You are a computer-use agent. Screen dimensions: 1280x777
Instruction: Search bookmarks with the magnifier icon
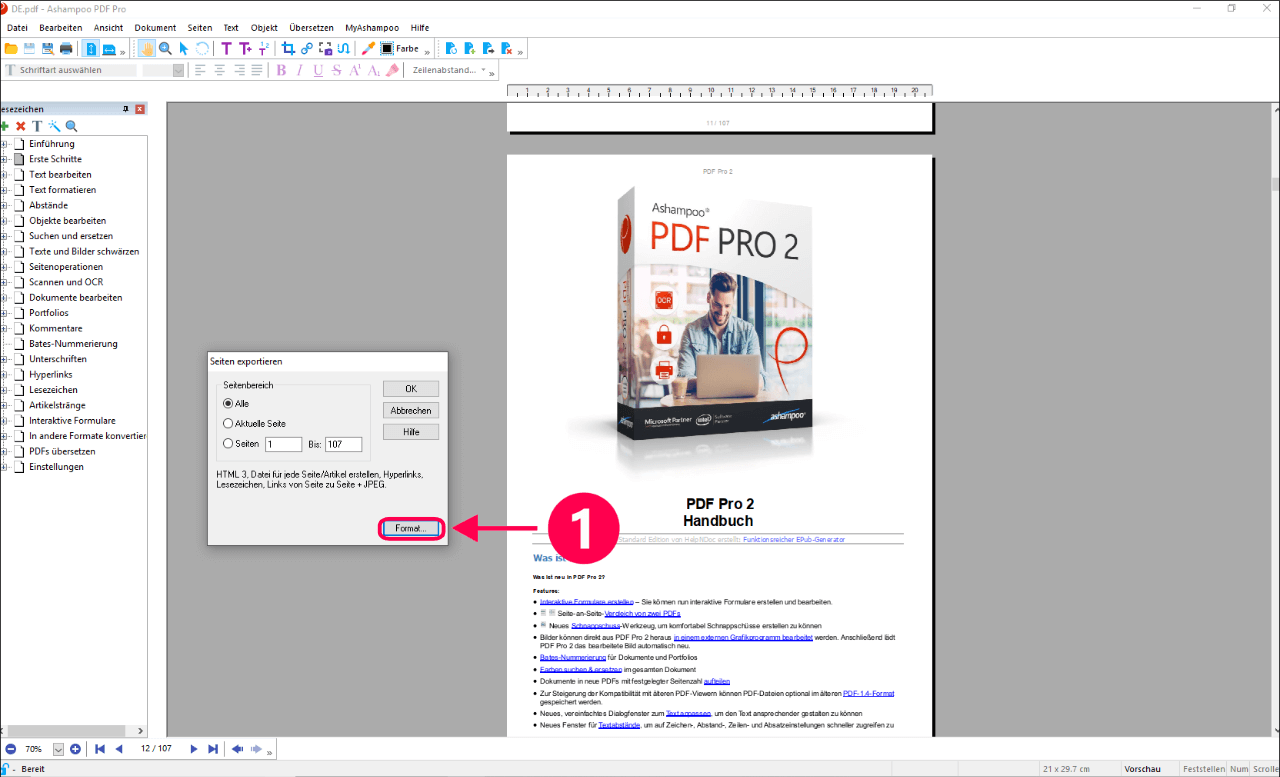click(71, 126)
